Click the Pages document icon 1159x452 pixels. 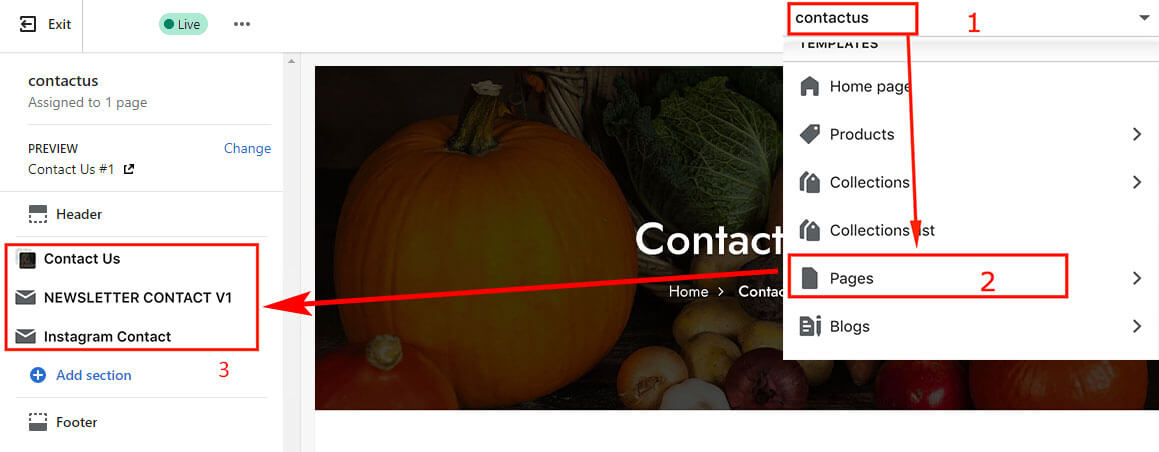[810, 278]
